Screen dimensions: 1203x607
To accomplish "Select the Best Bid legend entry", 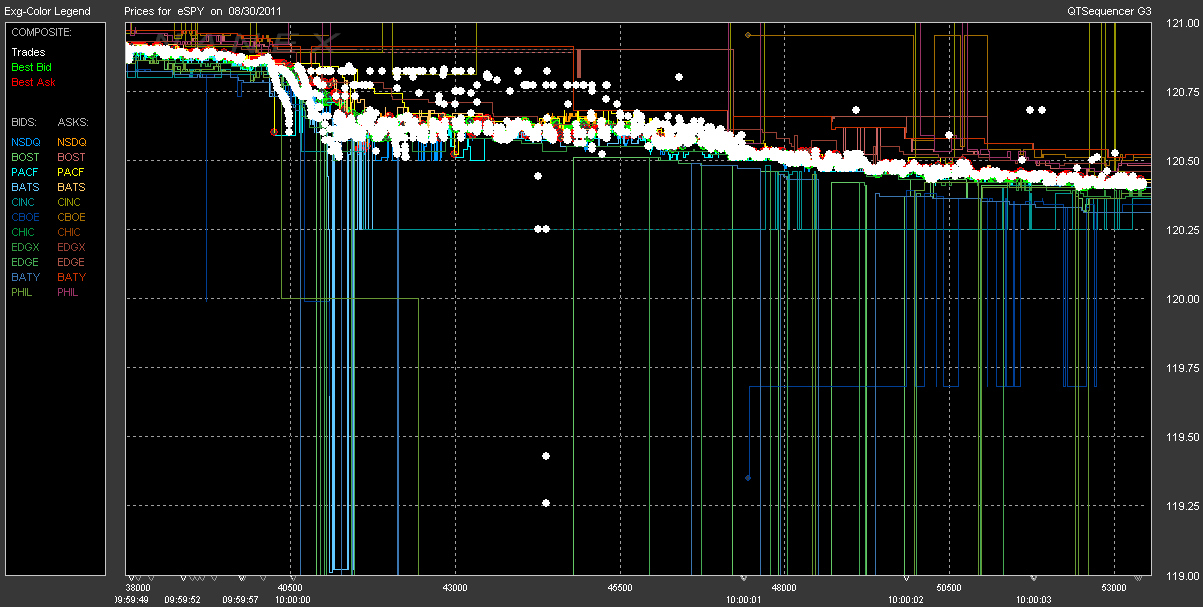I will (x=31, y=67).
